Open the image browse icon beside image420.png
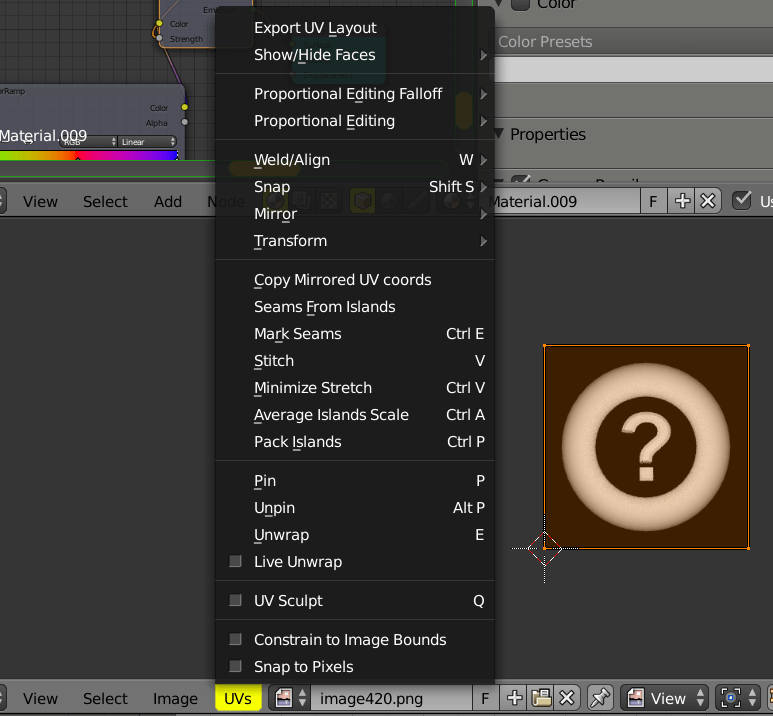Image resolution: width=773 pixels, height=716 pixels. [x=290, y=698]
